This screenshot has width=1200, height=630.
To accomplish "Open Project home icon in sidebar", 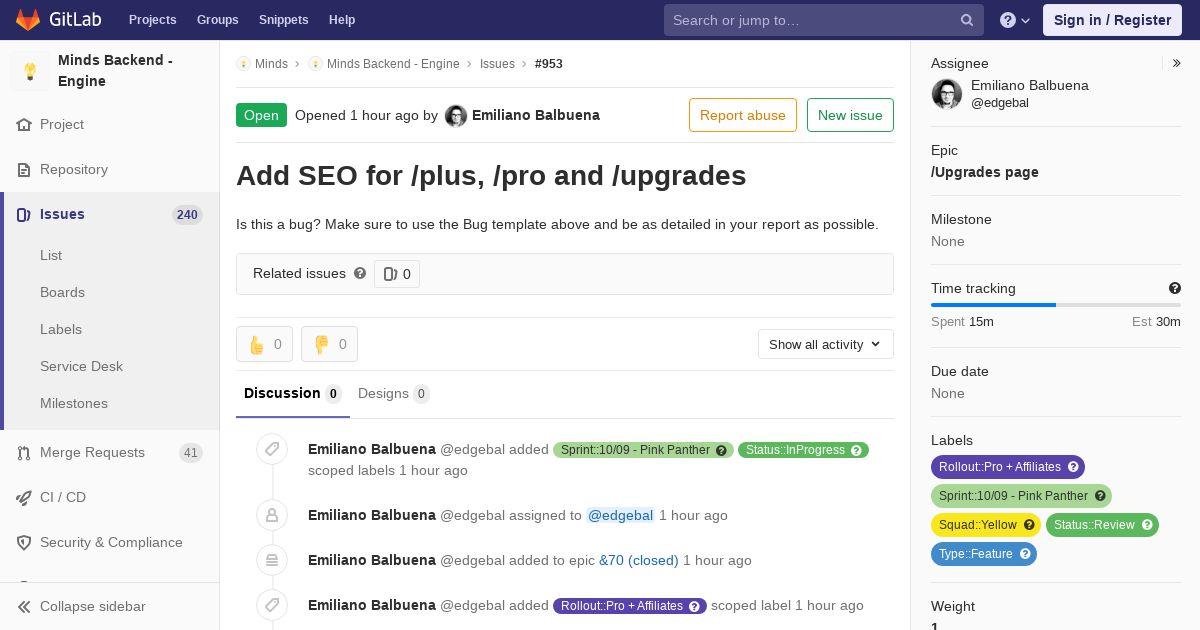I will 24,125.
